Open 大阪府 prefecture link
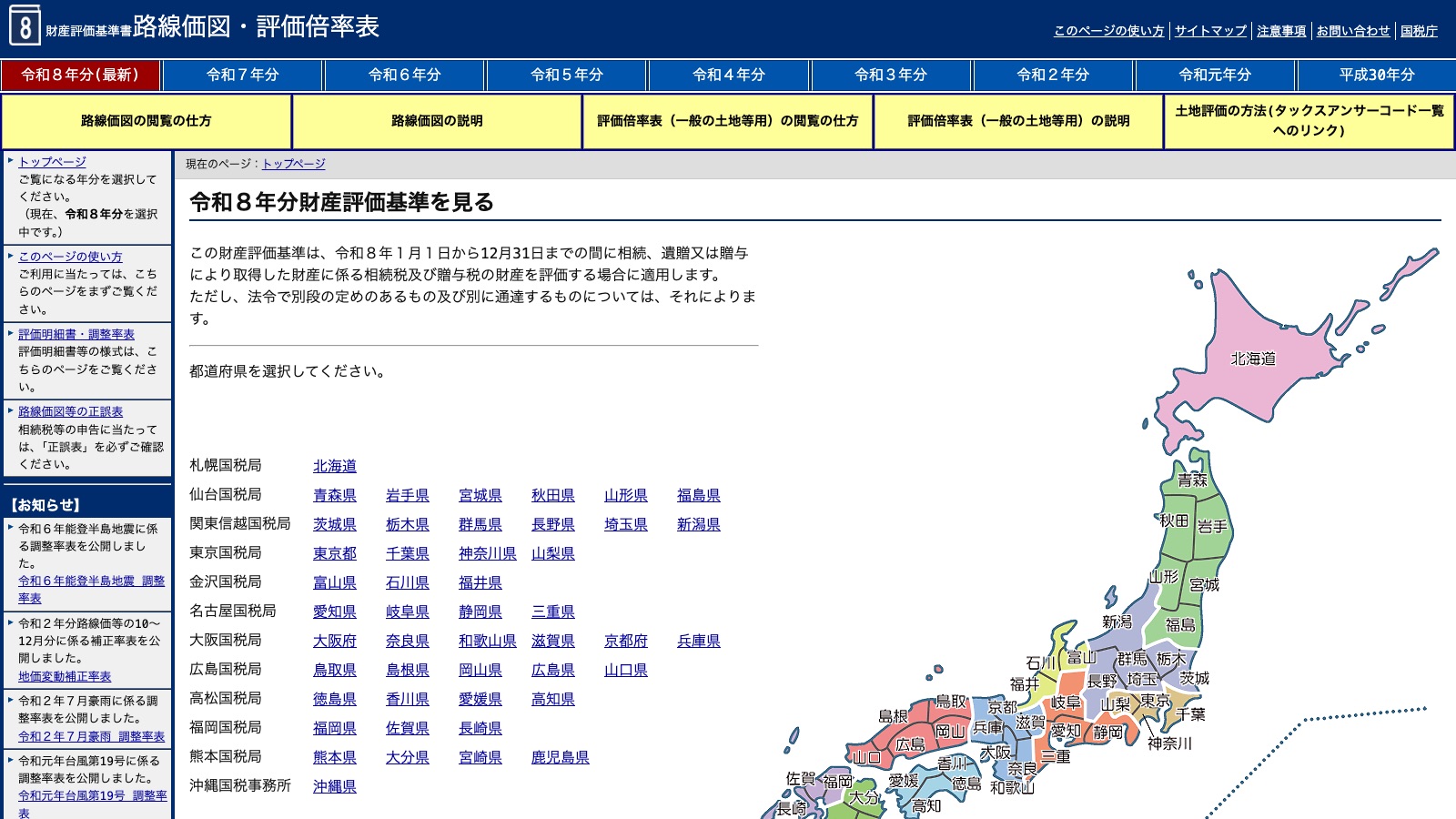Image resolution: width=1456 pixels, height=819 pixels. click(335, 641)
